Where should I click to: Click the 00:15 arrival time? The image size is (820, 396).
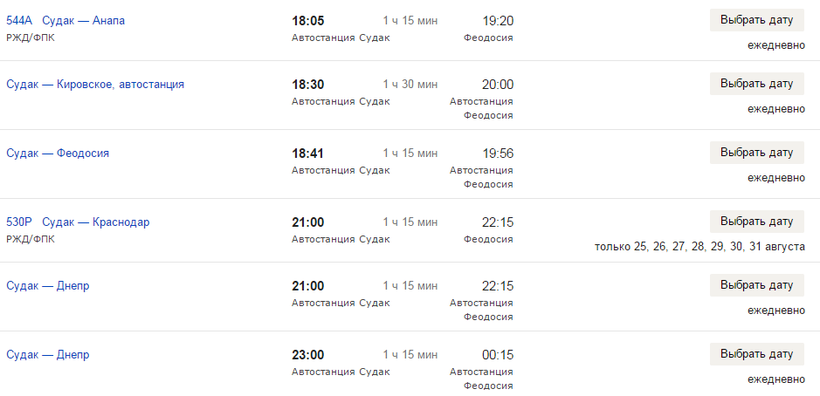(498, 355)
